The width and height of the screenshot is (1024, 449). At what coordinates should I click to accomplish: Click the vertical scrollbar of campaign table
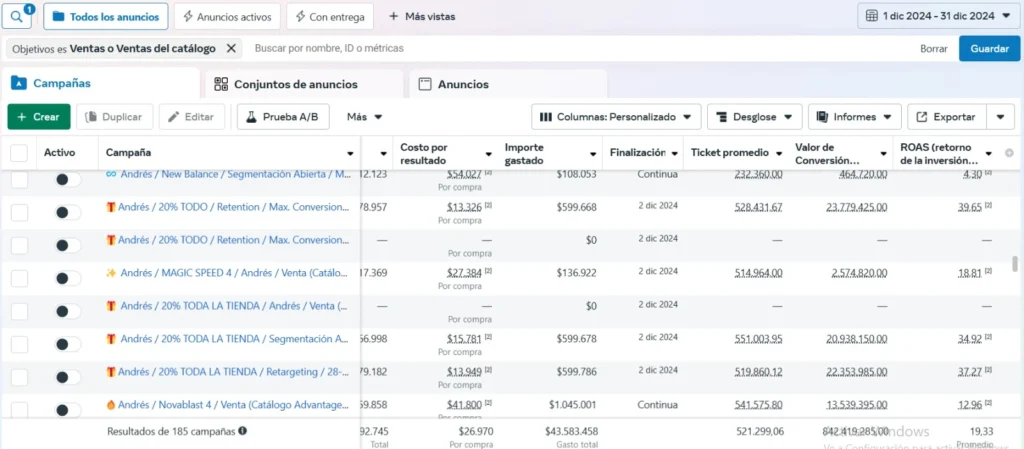tap(1017, 262)
